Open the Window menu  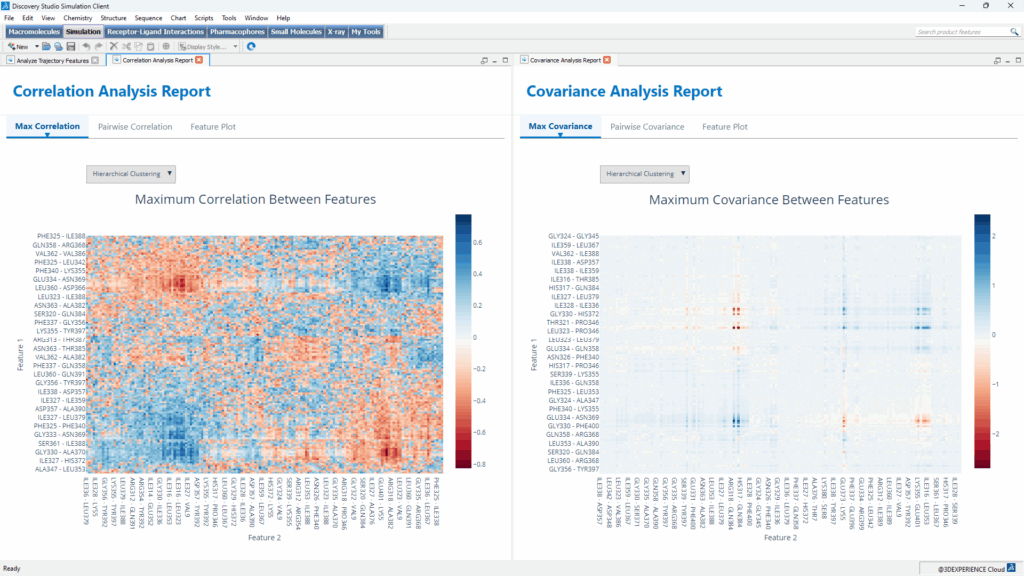pos(256,18)
